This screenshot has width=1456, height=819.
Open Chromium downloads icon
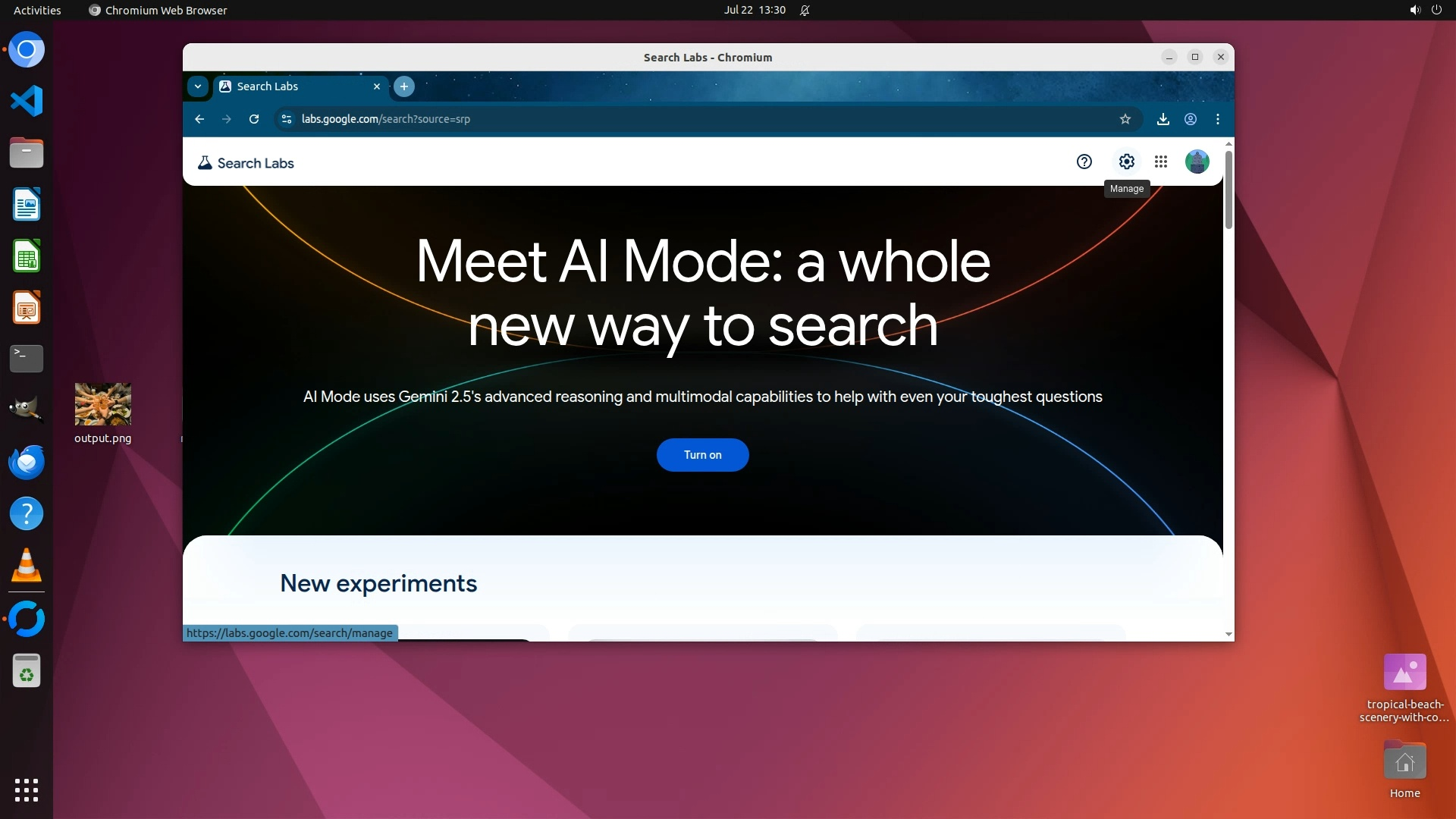click(1163, 119)
